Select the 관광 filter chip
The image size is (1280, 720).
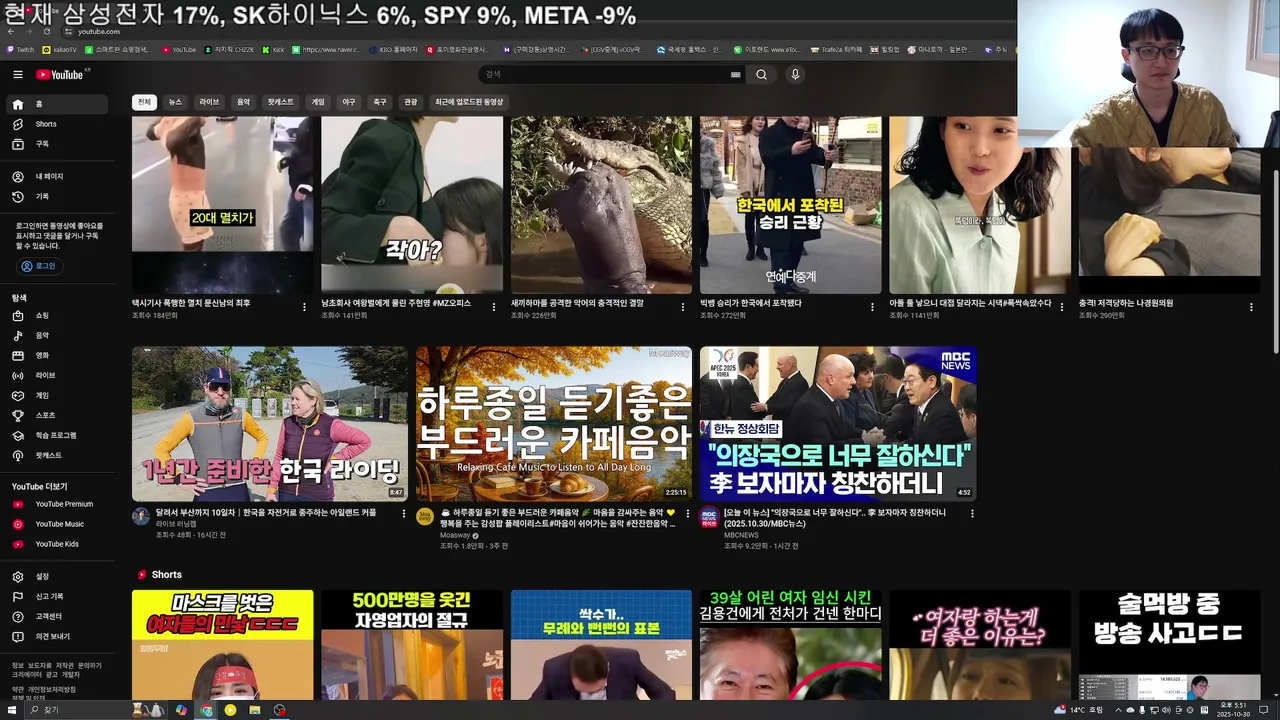411,102
